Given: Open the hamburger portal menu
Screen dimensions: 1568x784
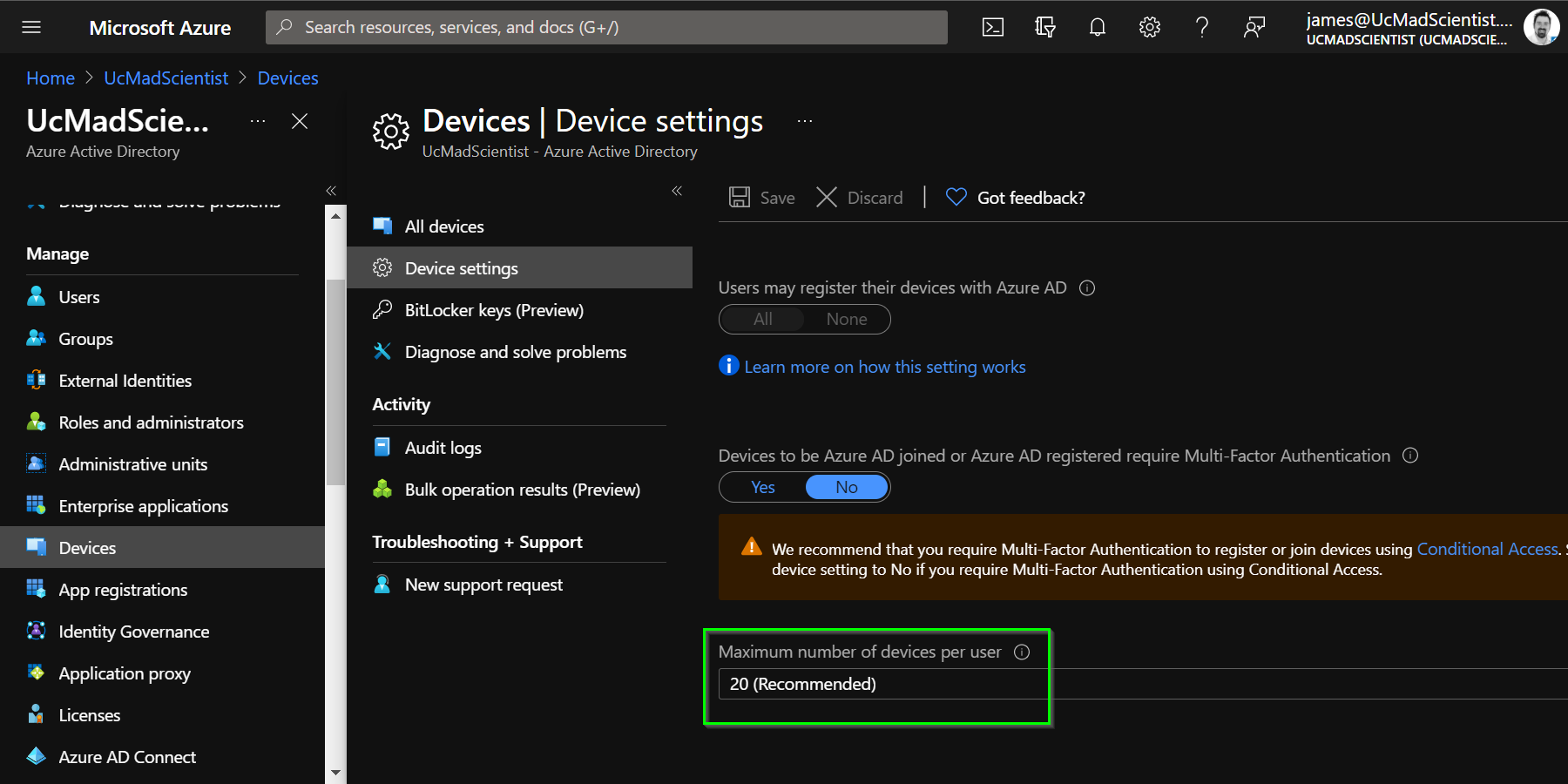Looking at the screenshot, I should pyautogui.click(x=31, y=27).
